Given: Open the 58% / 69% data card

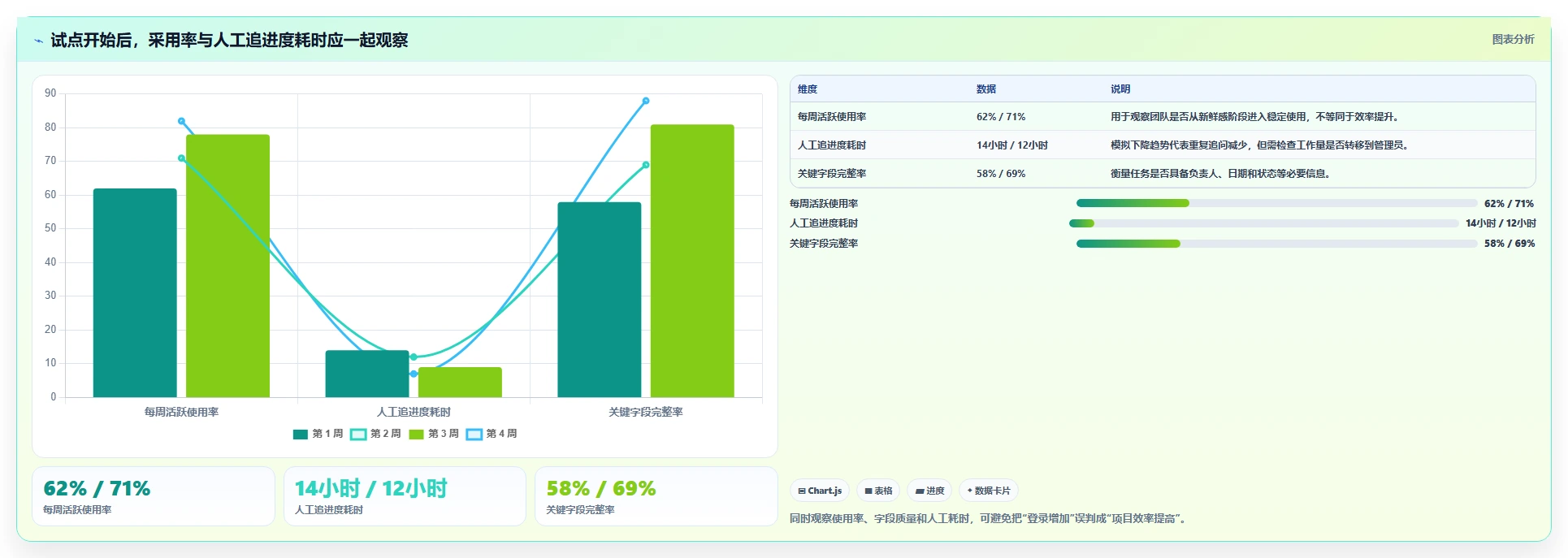Looking at the screenshot, I should [x=656, y=496].
